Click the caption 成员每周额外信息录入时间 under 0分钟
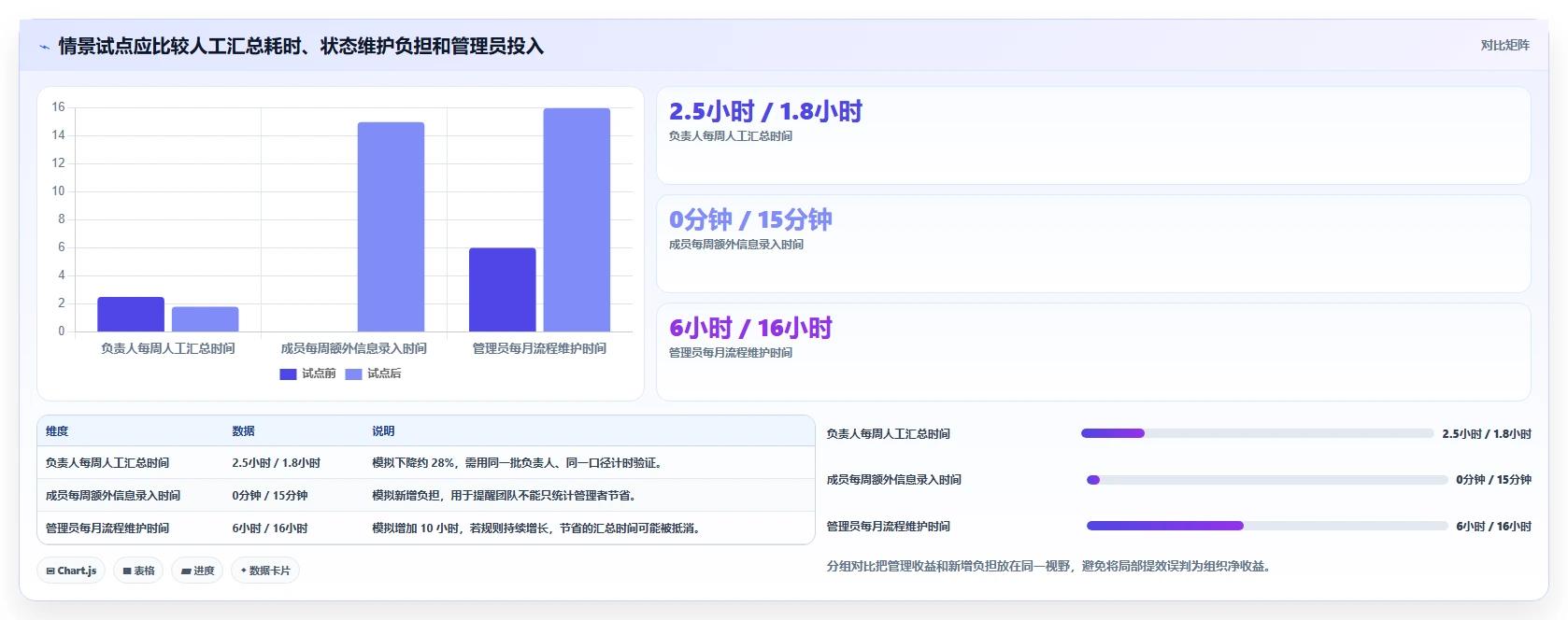Screen dimensions: 1568x620 click(x=736, y=245)
